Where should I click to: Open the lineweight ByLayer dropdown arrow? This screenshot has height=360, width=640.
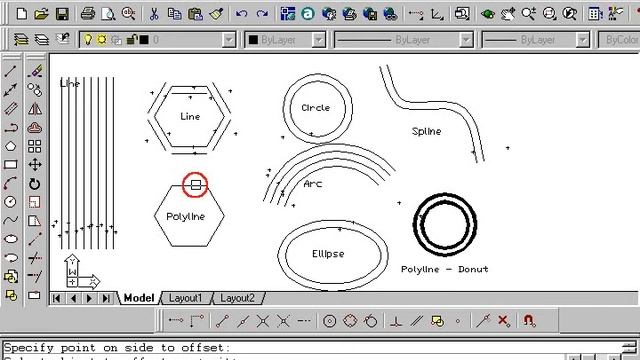click(x=583, y=40)
